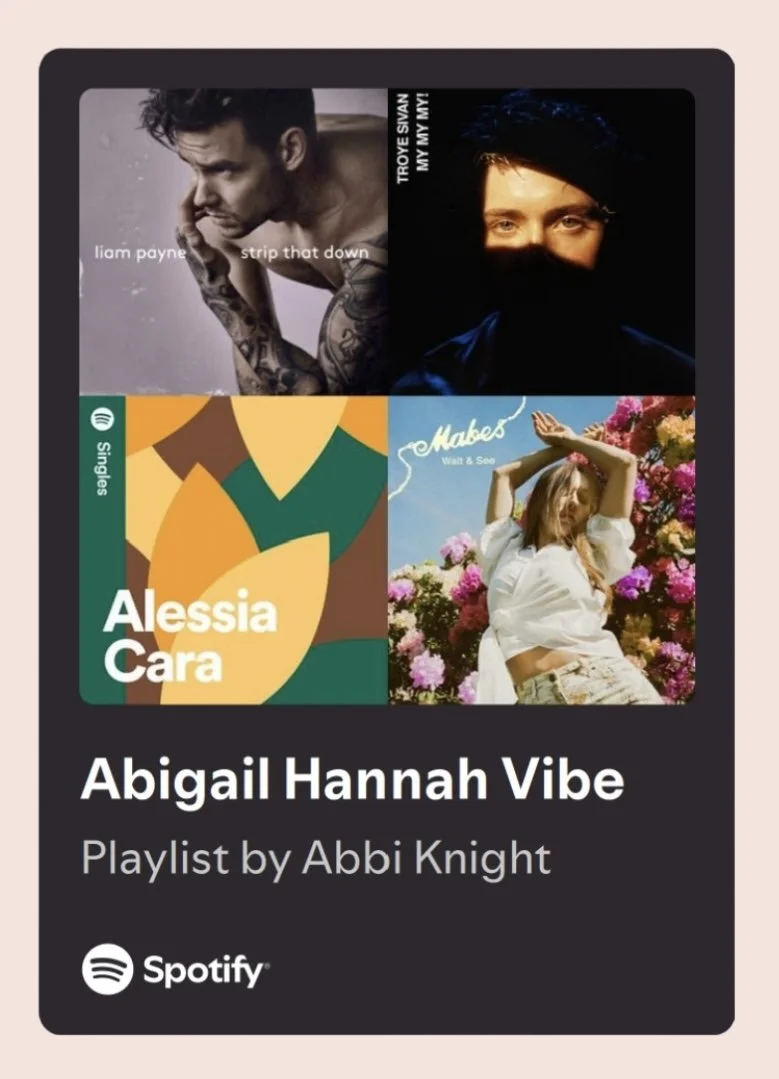Click the Abigail Hannah Vibe playlist title
The image size is (779, 1079).
[x=352, y=781]
